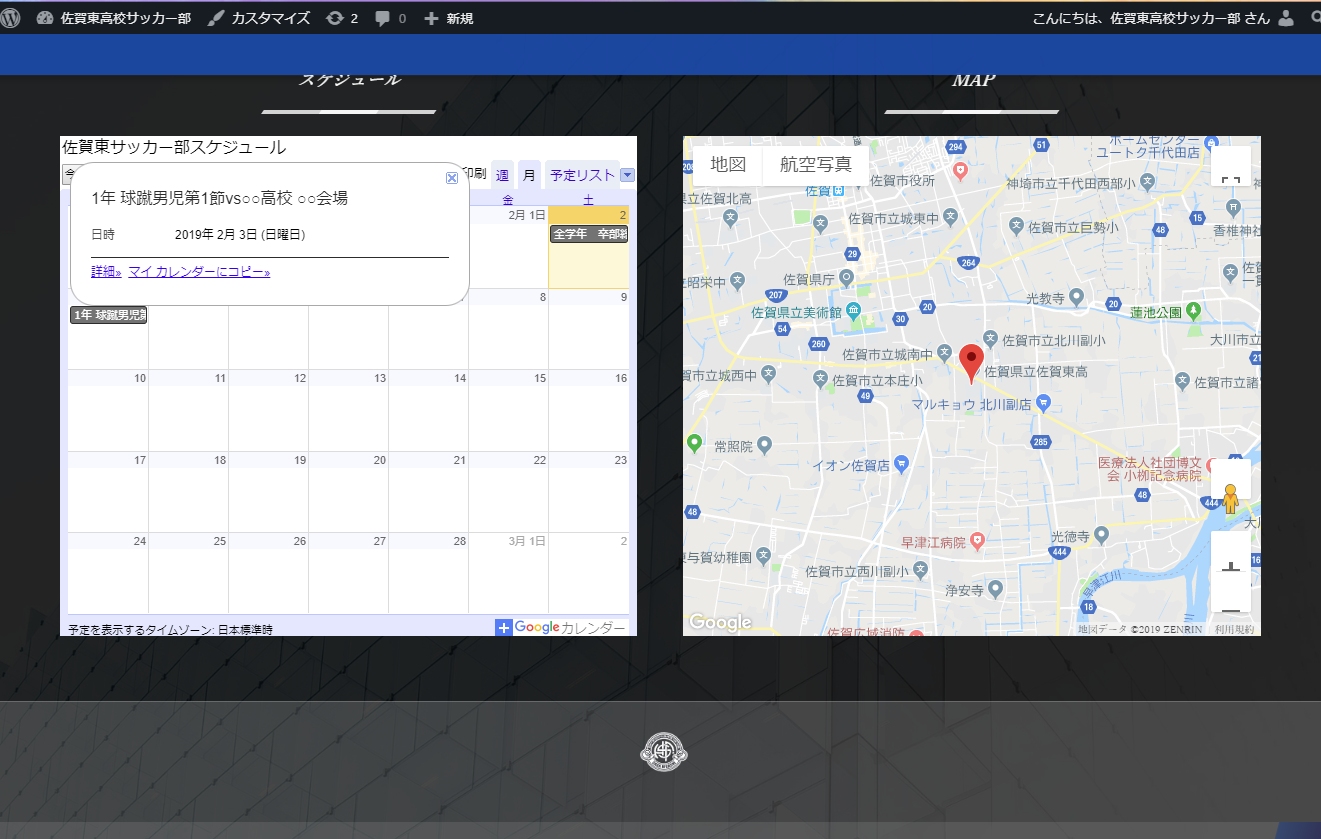The height and width of the screenshot is (839, 1321).
Task: Zoom in on the map
Action: (x=1231, y=565)
